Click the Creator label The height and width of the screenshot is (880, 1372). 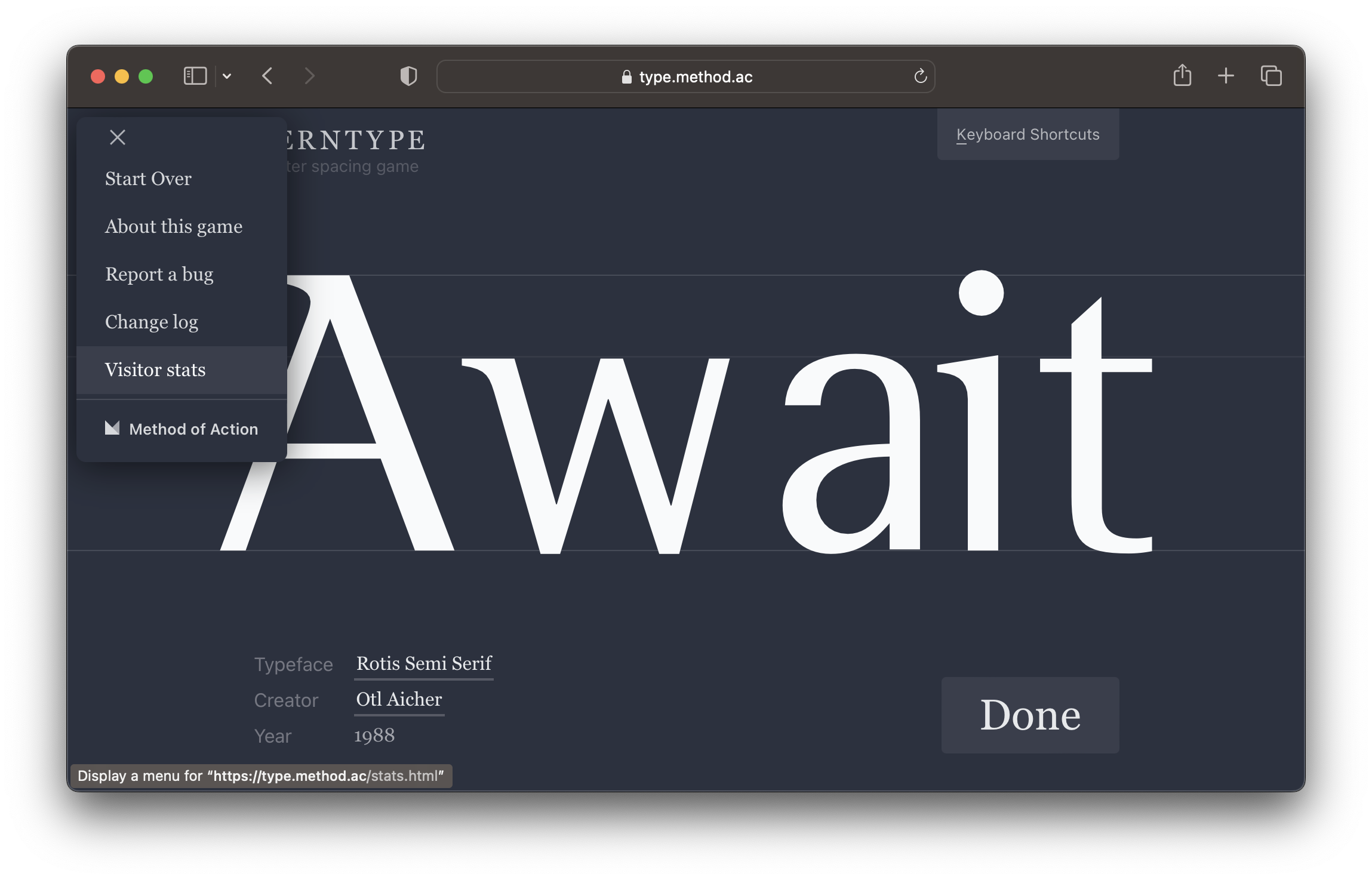coord(286,700)
